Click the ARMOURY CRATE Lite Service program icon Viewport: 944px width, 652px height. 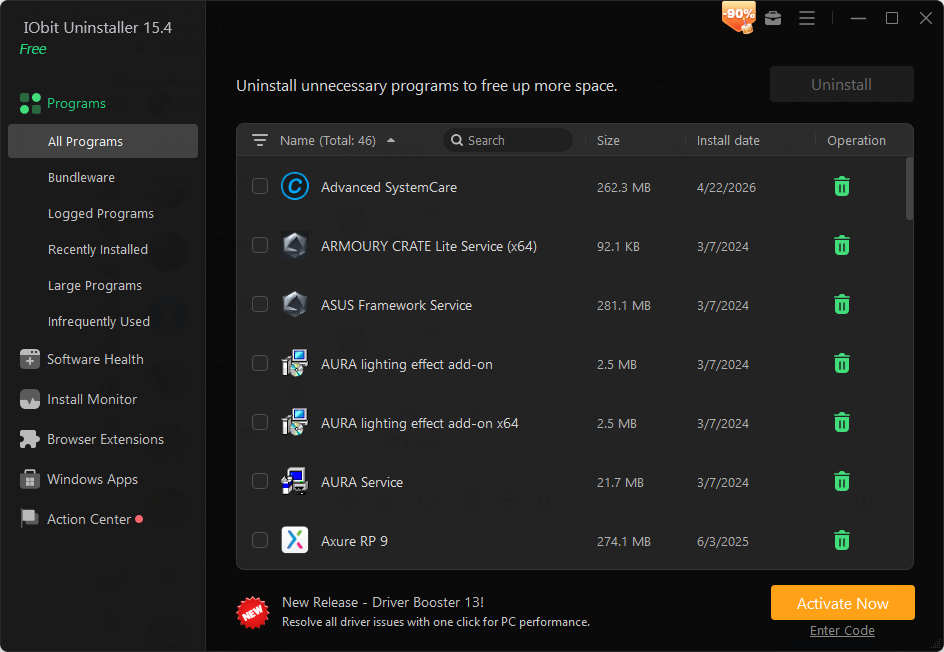pos(295,246)
